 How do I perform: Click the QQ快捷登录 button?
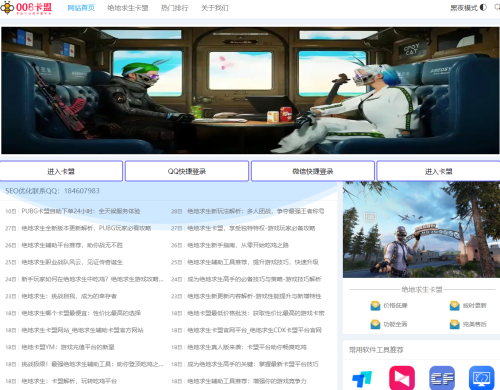[x=187, y=171]
